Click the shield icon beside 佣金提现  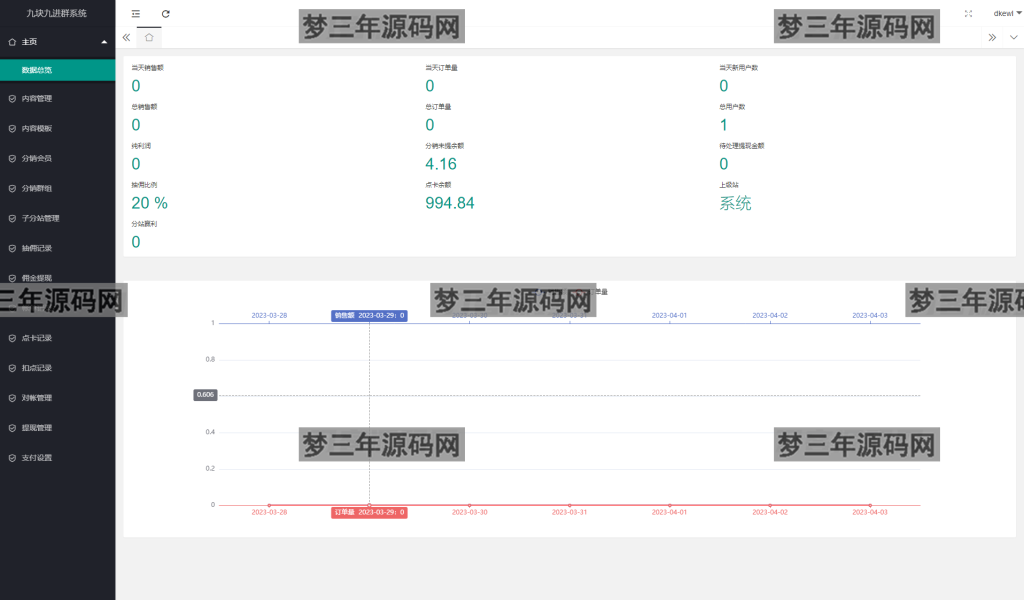12,278
